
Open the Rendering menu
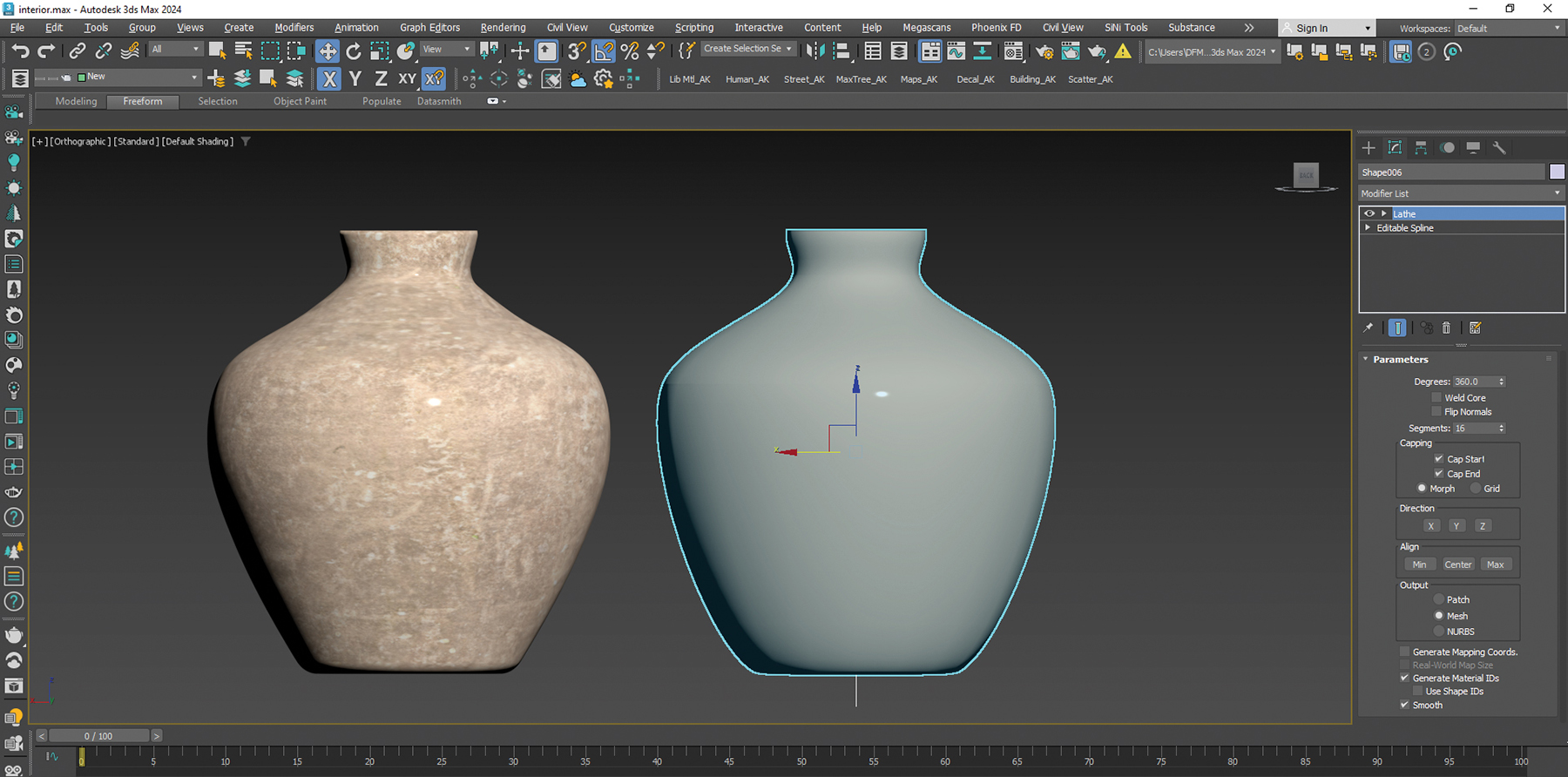click(x=503, y=28)
